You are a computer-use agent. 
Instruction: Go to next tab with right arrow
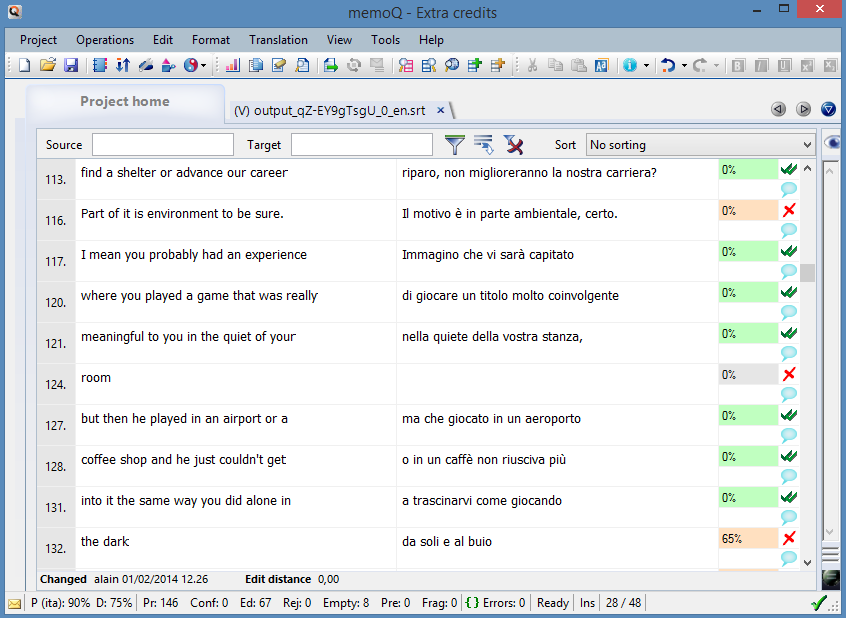pos(803,110)
